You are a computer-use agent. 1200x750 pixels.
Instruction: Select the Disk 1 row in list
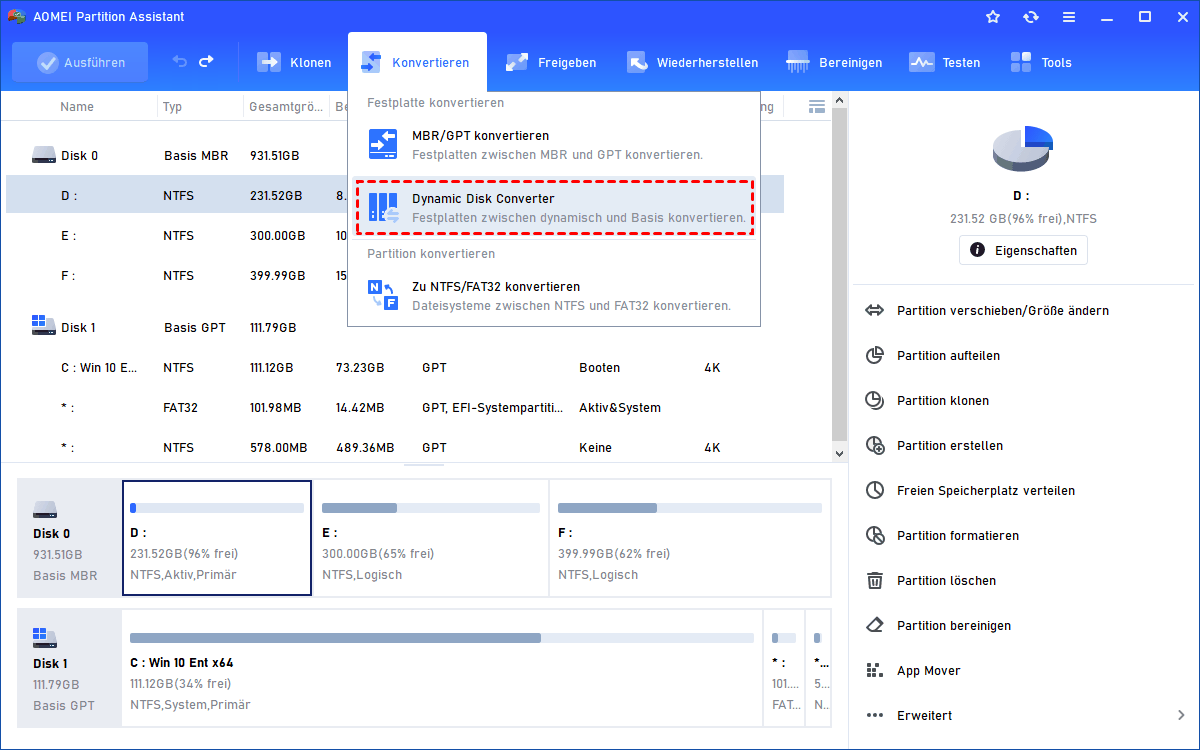click(177, 328)
